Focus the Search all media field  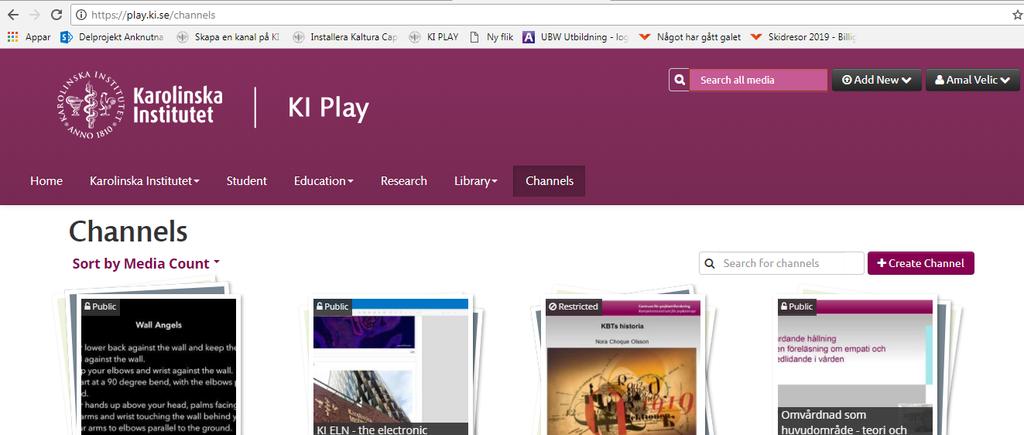tap(758, 80)
